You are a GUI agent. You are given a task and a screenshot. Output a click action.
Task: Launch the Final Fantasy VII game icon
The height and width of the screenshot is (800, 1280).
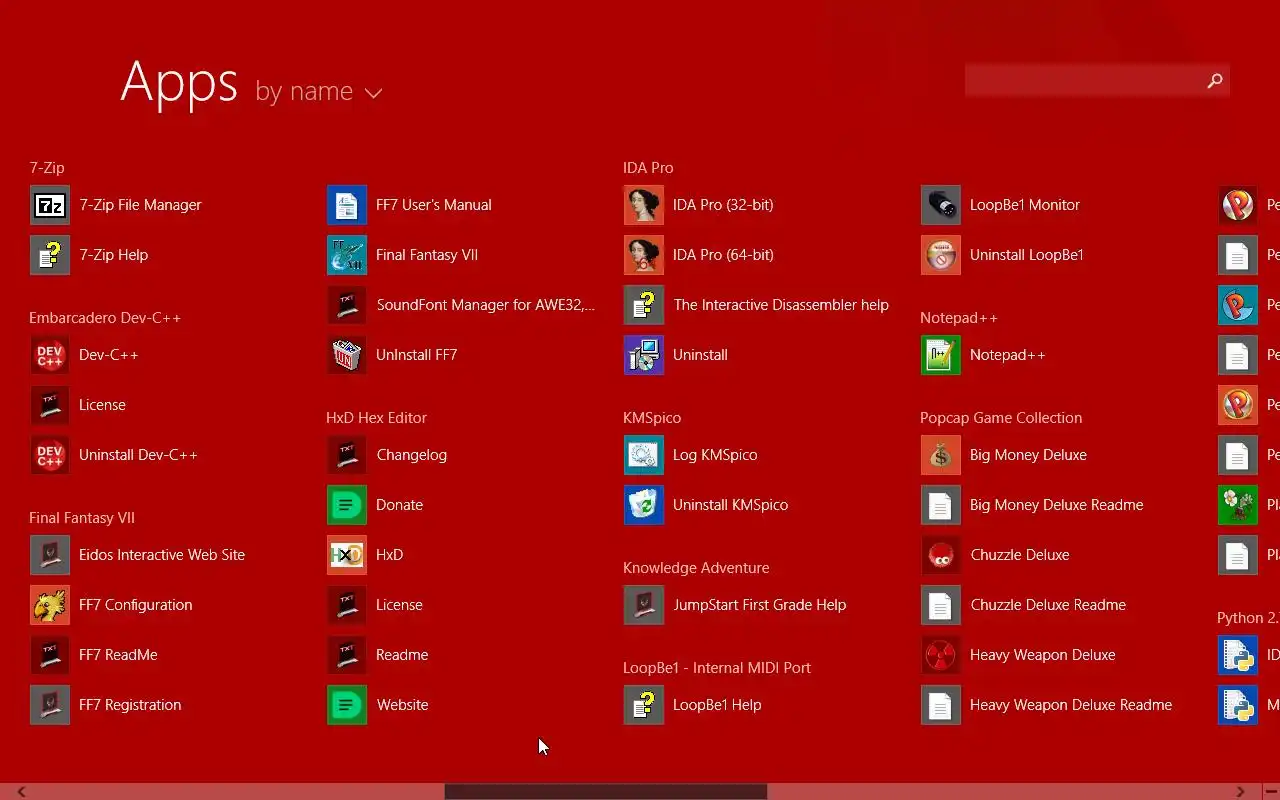tap(347, 255)
